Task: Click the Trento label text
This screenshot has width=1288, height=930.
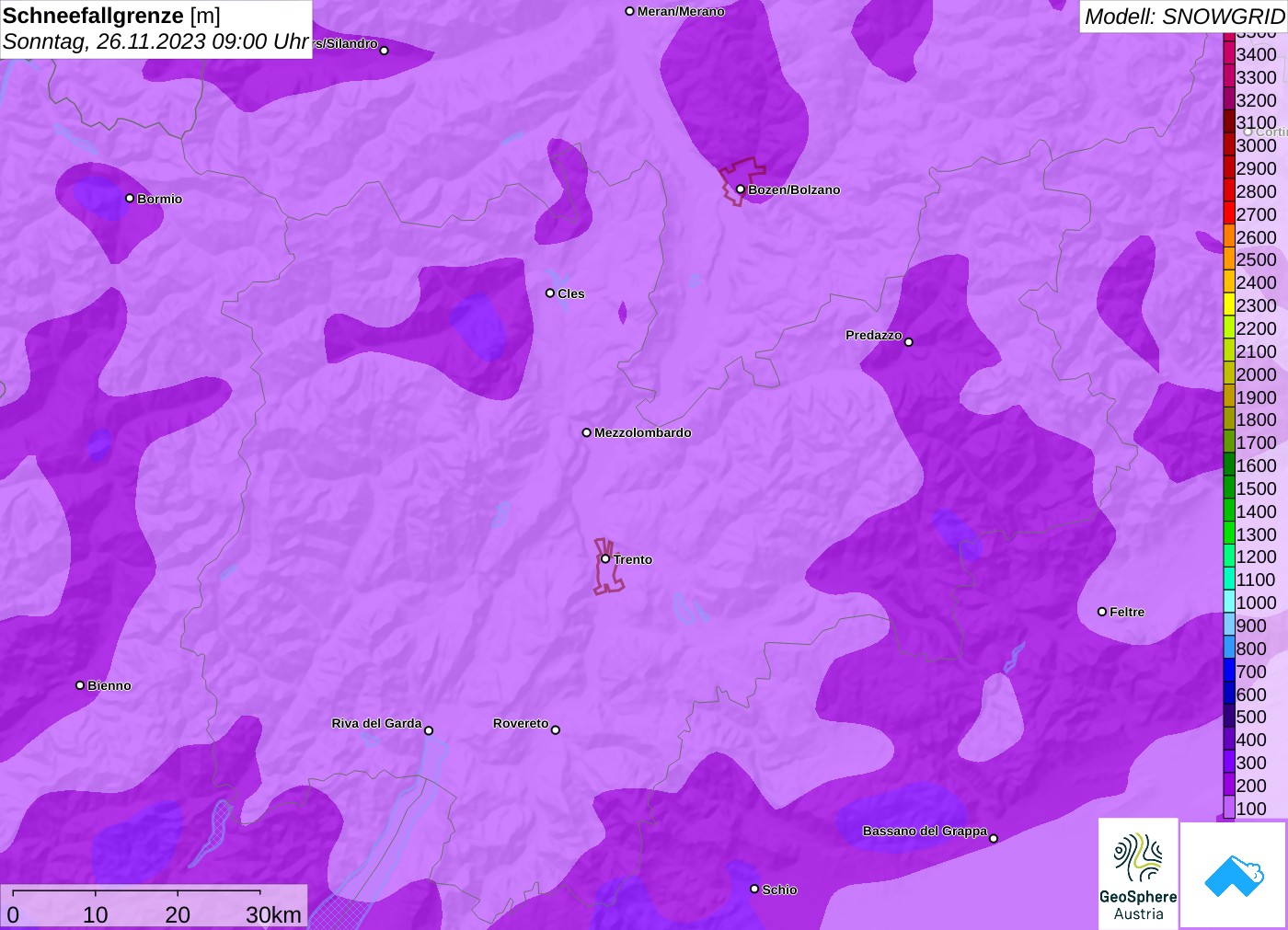Action: [x=633, y=559]
